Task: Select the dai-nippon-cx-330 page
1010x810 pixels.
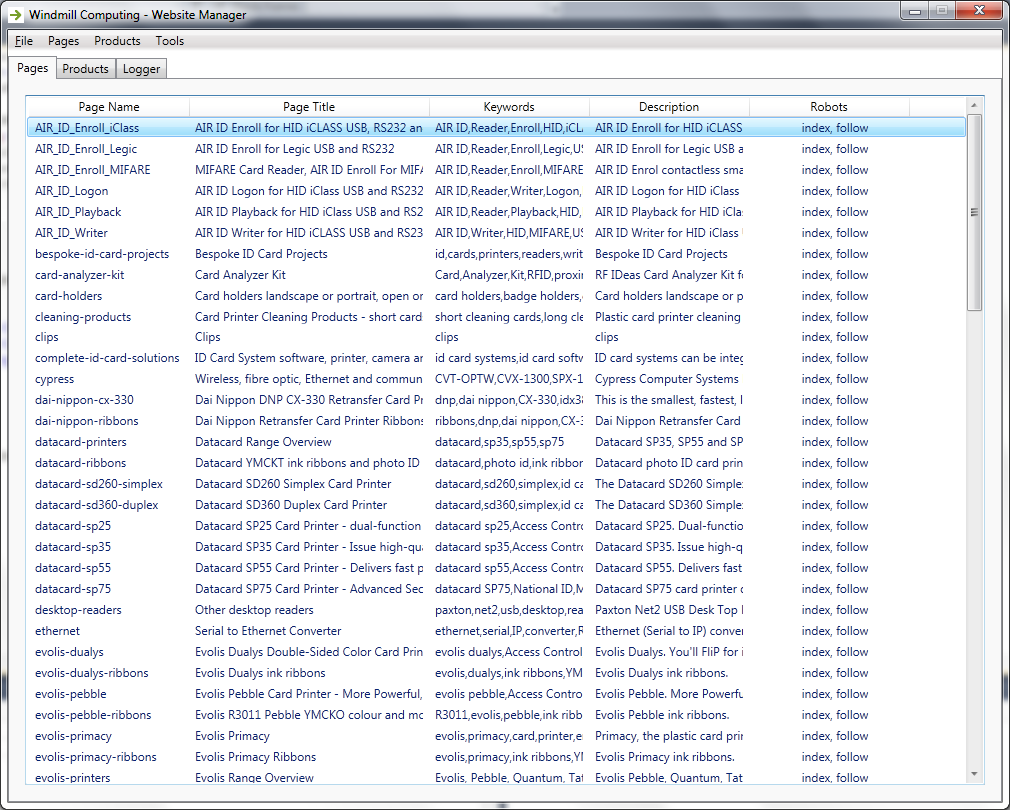Action: coord(84,400)
